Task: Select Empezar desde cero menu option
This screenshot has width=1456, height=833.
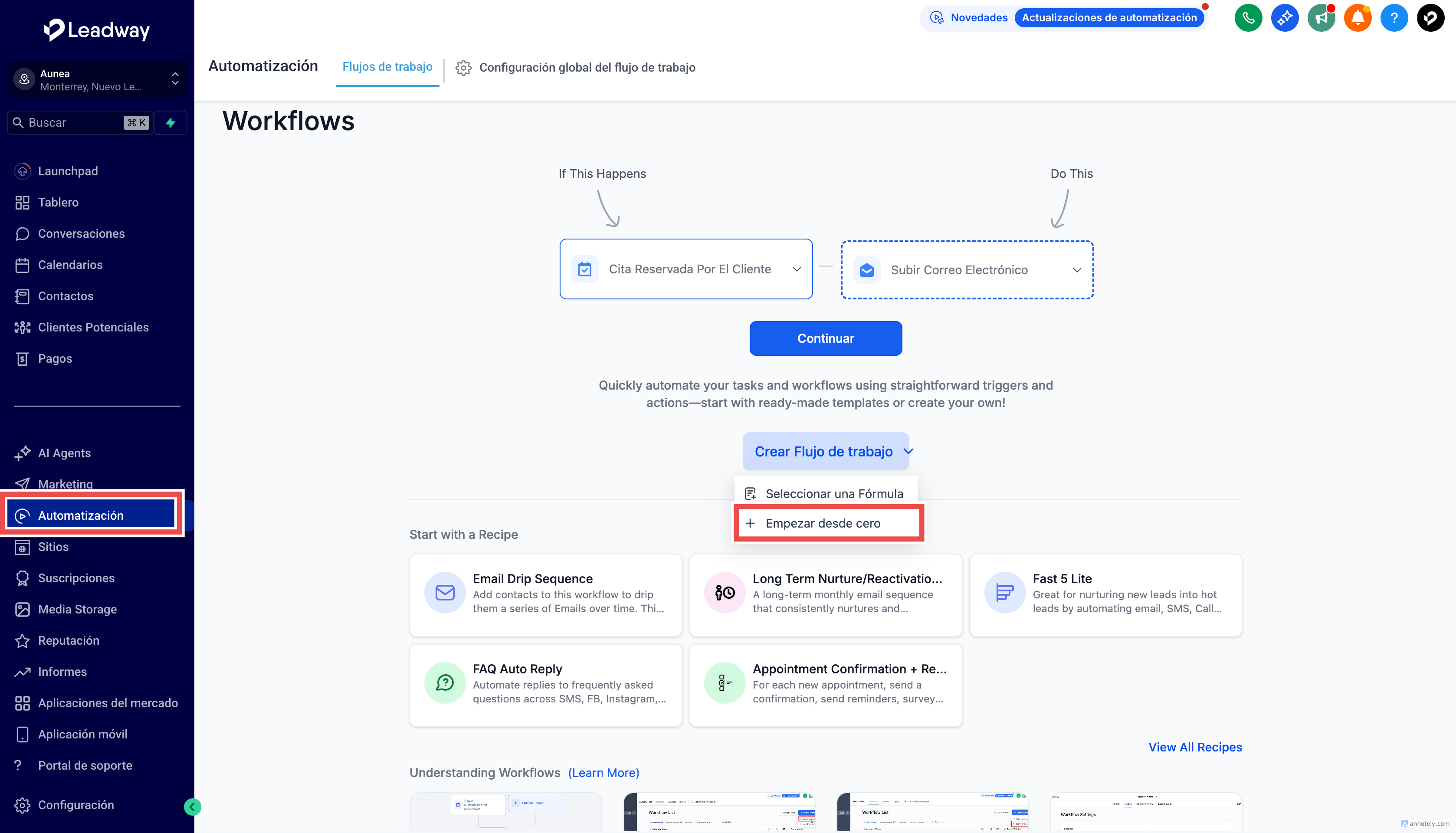Action: 823,523
